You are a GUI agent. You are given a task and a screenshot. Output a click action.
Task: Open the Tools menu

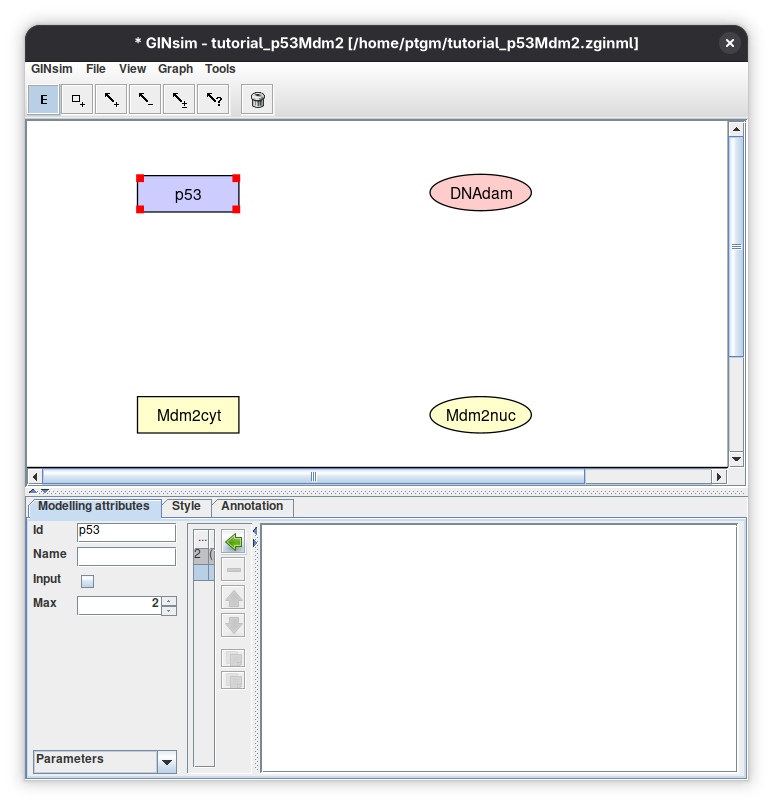click(220, 69)
